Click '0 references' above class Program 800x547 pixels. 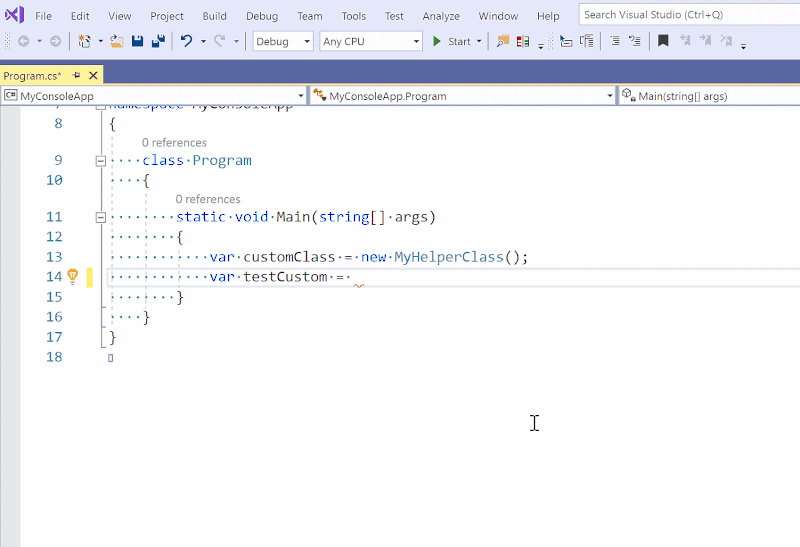click(174, 142)
